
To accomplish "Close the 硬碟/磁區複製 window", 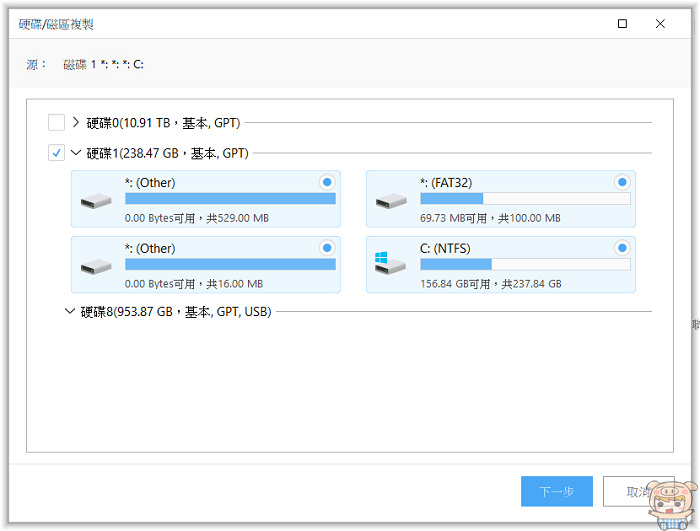I will [660, 24].
